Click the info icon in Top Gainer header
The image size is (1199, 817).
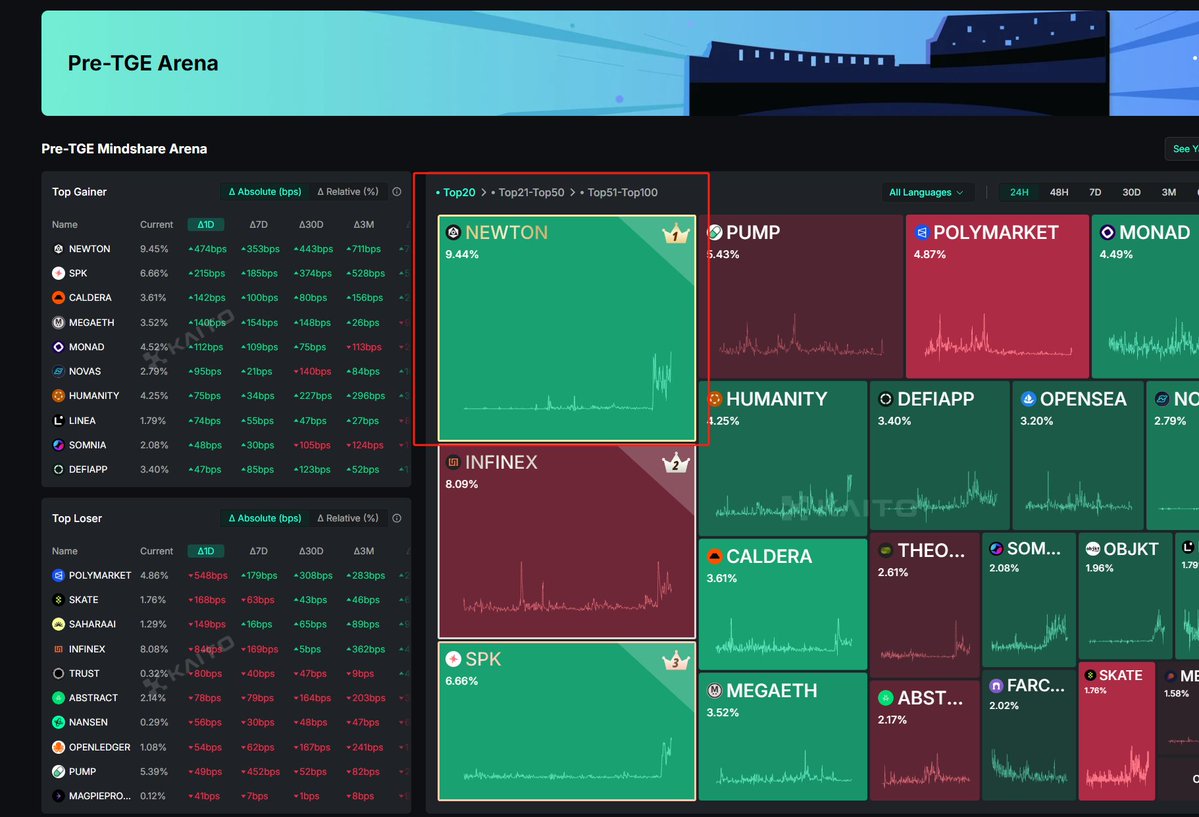[x=397, y=192]
